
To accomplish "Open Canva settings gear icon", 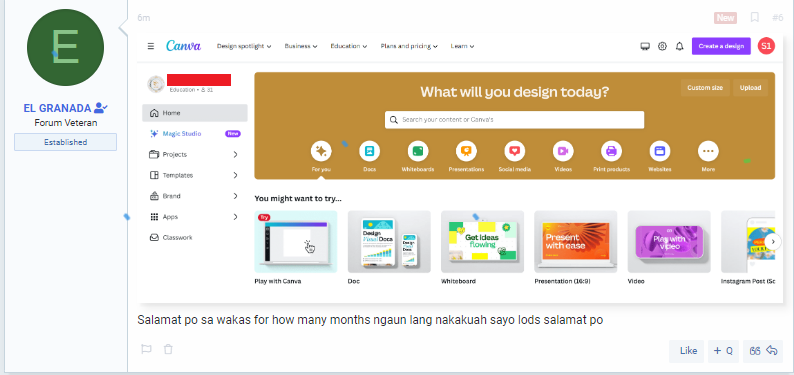I will point(662,46).
